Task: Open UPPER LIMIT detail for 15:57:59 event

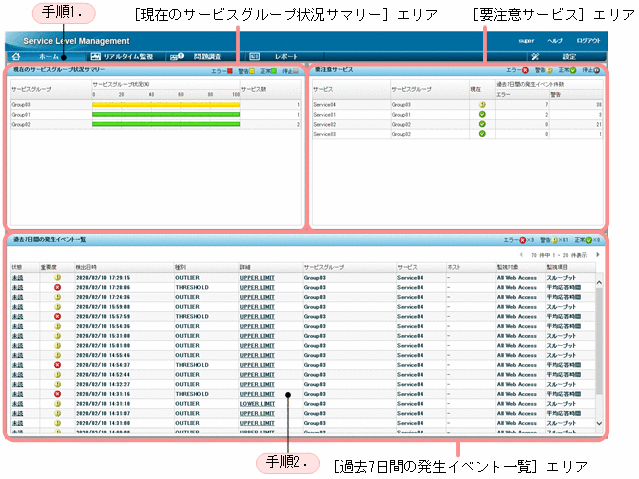Action: click(257, 316)
